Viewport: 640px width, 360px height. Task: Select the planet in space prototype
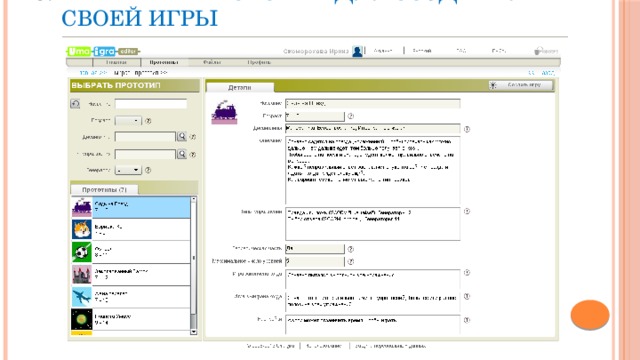[x=131, y=319]
